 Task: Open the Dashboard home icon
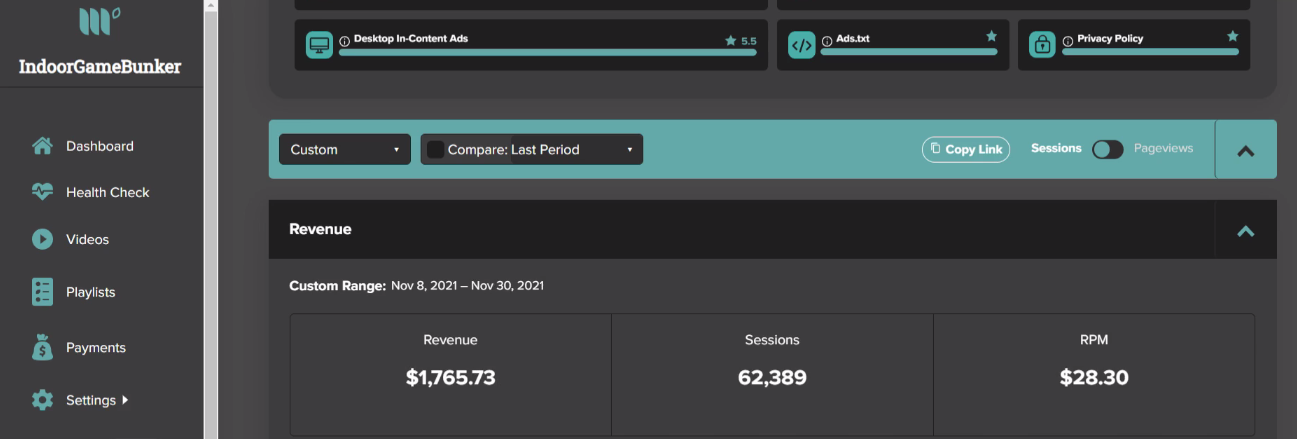[x=42, y=146]
